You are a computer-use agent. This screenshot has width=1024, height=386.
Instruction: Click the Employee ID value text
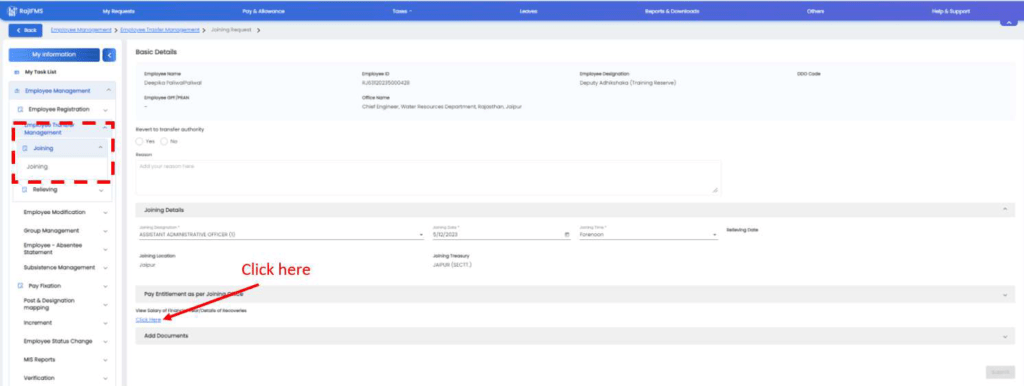coord(386,83)
